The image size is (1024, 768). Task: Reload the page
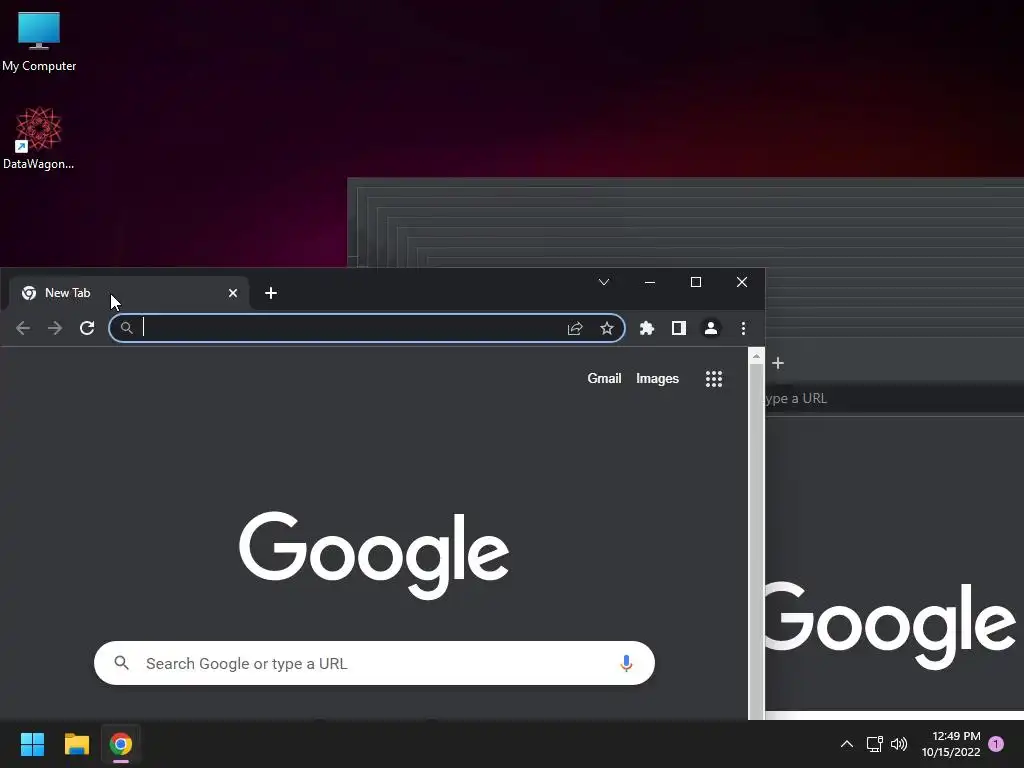pos(87,328)
